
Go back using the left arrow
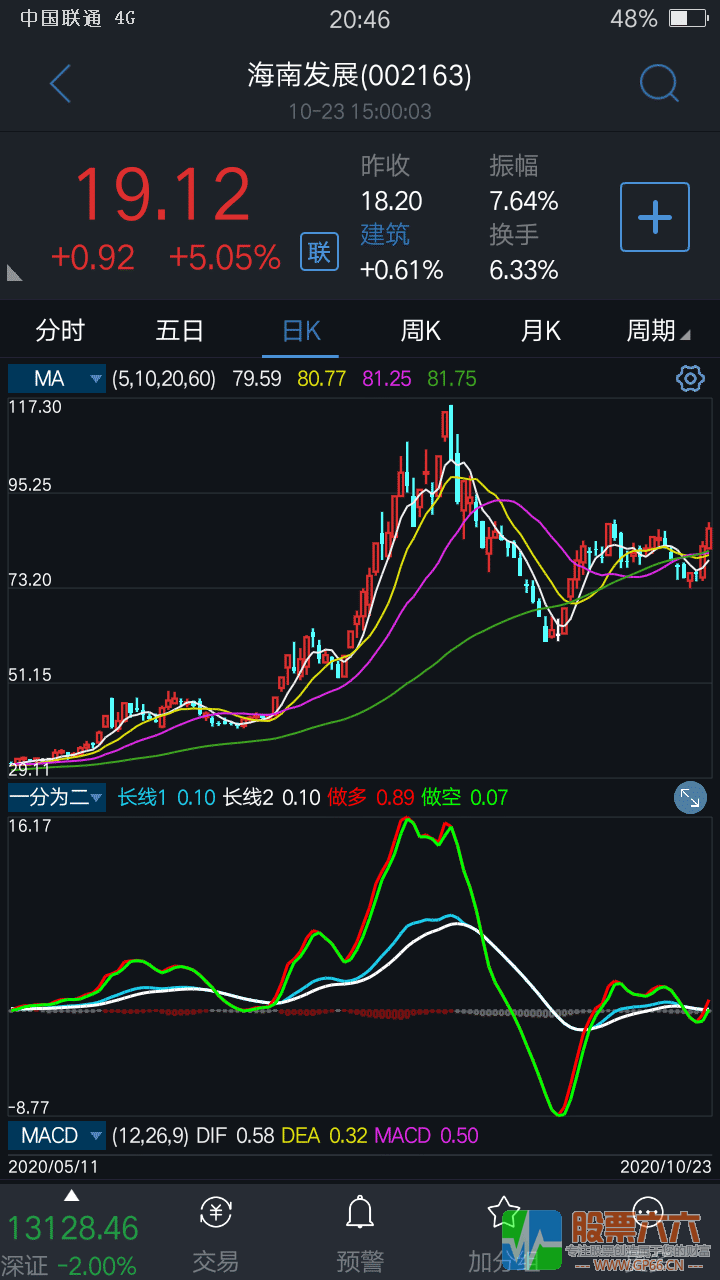[x=60, y=84]
